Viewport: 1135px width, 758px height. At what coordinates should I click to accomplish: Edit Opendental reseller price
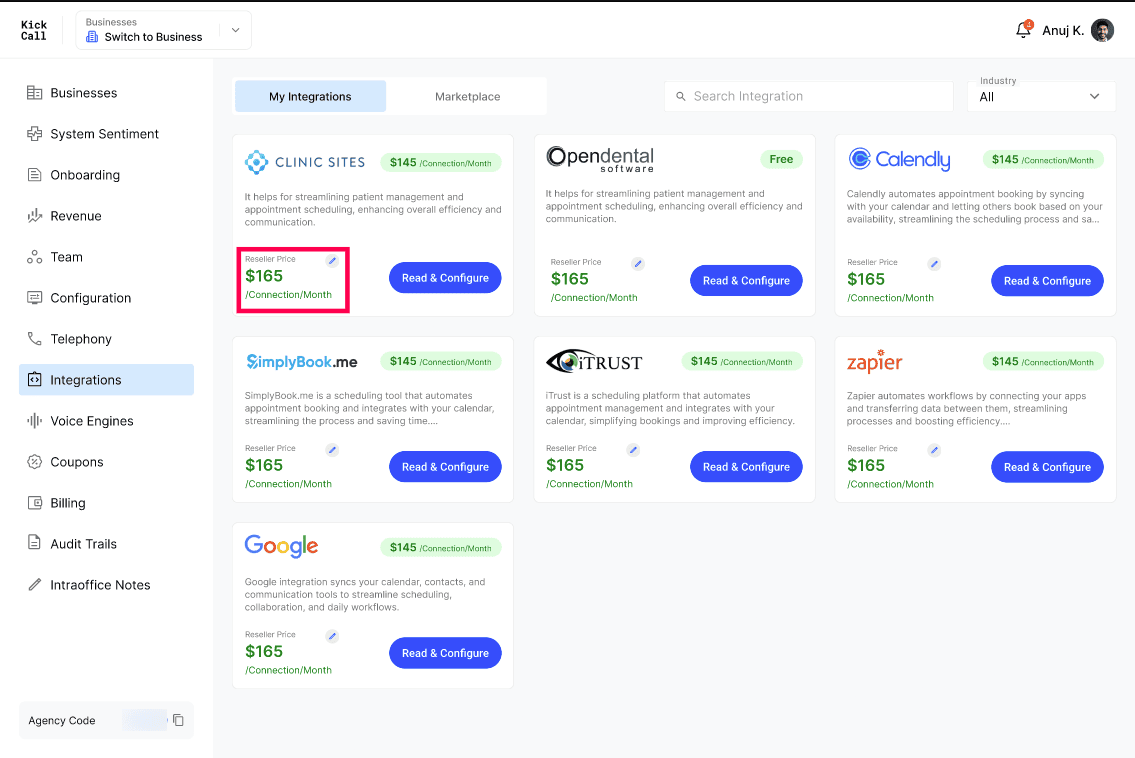[x=638, y=264]
